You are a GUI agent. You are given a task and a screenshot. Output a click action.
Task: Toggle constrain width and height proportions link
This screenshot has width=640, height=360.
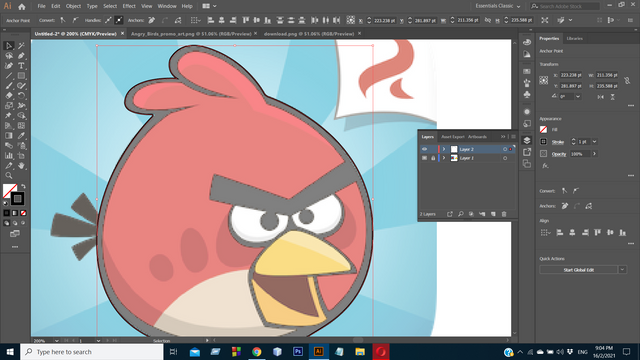click(x=627, y=80)
